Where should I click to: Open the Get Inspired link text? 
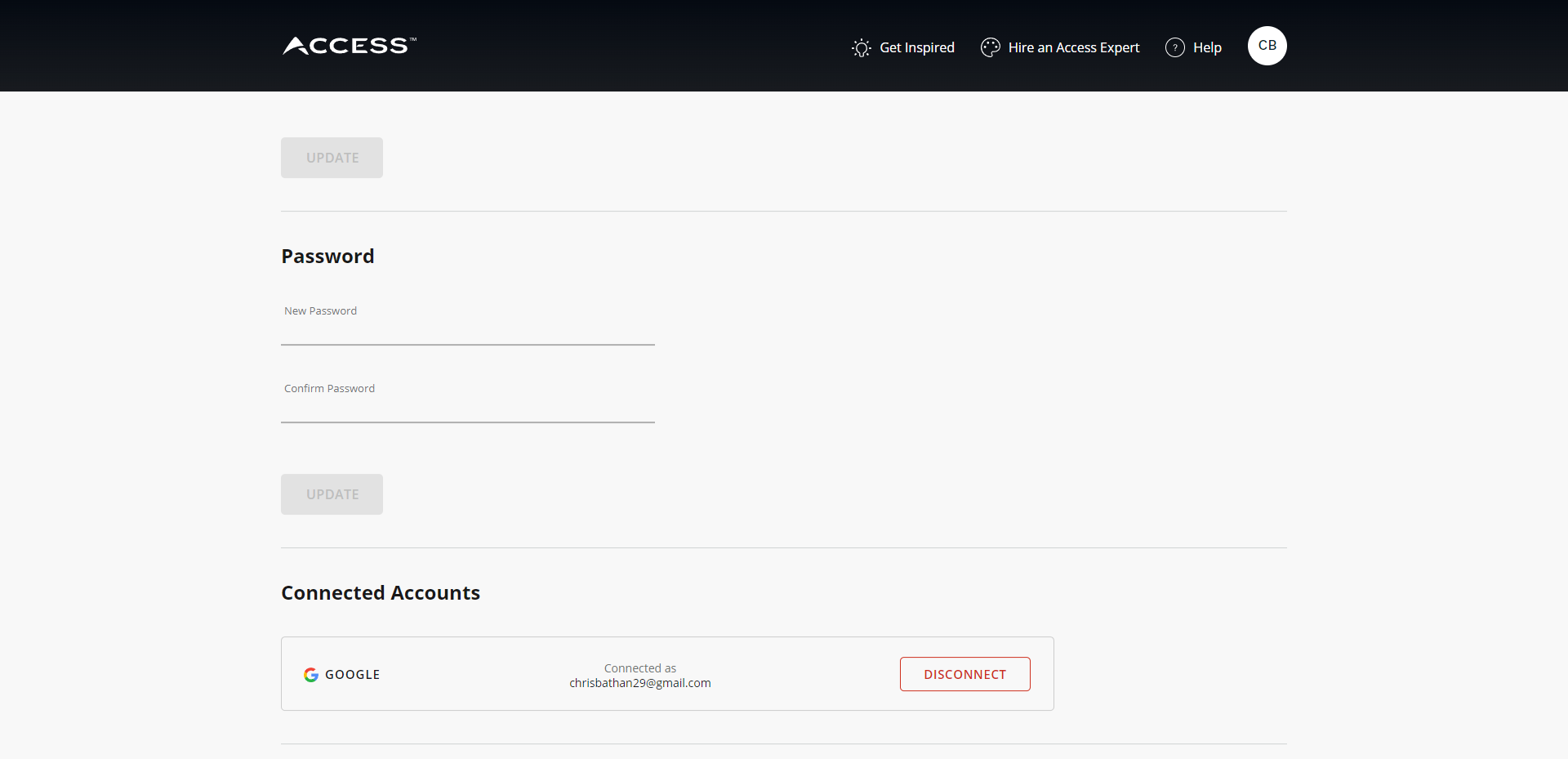[916, 47]
